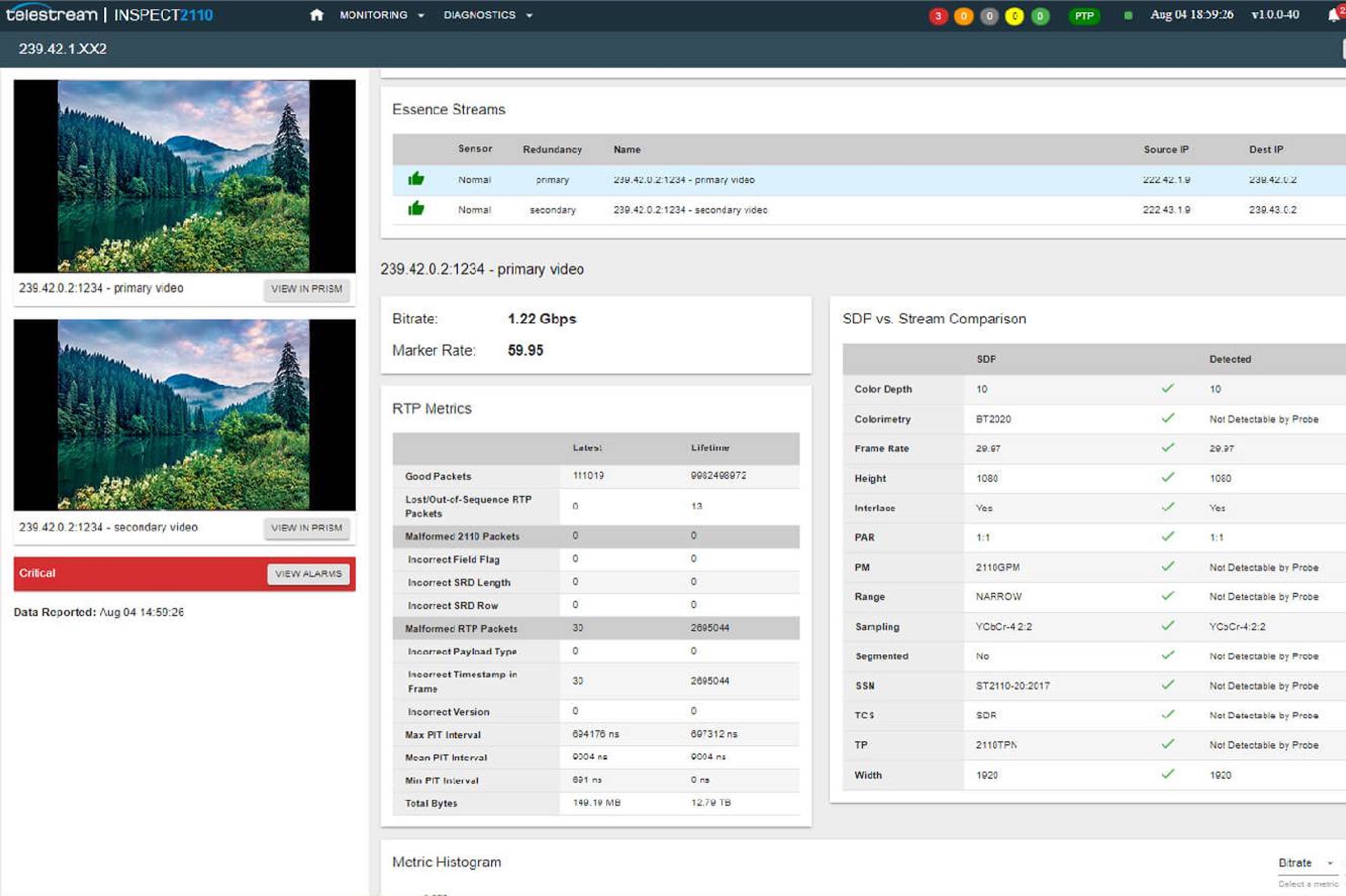1346x896 pixels.
Task: Click the Redundancy column header
Action: [x=552, y=149]
